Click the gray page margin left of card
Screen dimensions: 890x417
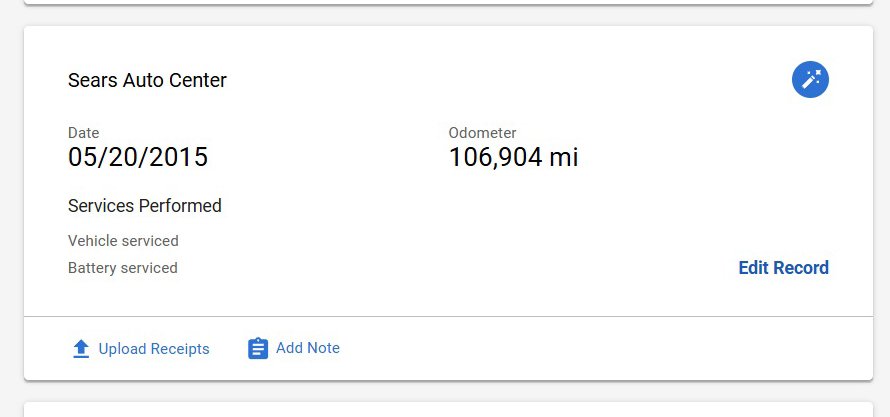click(x=11, y=200)
